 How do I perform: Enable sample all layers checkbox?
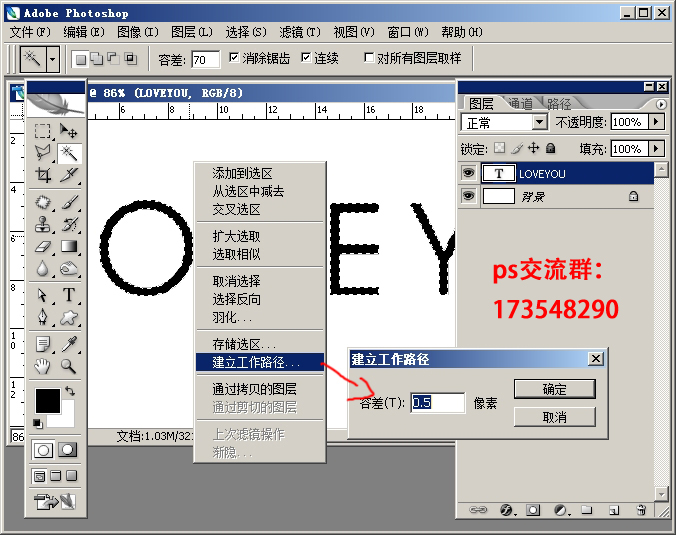click(x=369, y=57)
